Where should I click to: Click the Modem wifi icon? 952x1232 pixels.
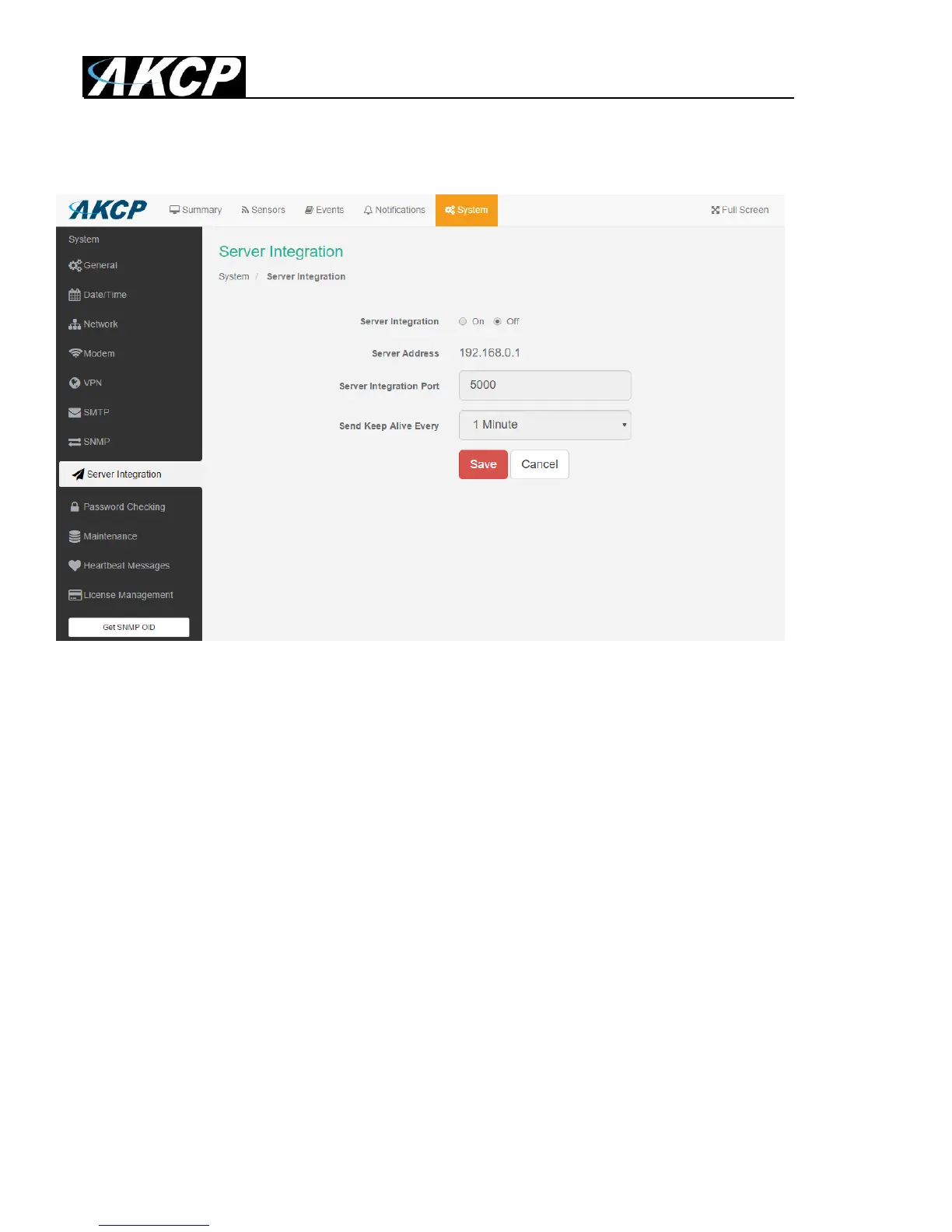pyautogui.click(x=75, y=353)
